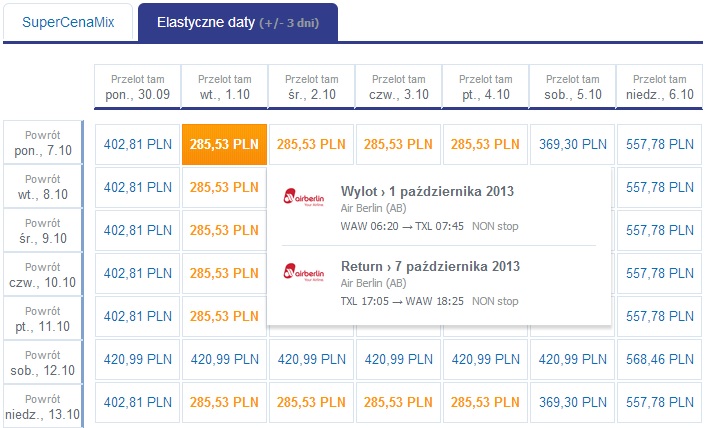
Task: Choose departure column pon., 30.09
Action: (x=138, y=87)
